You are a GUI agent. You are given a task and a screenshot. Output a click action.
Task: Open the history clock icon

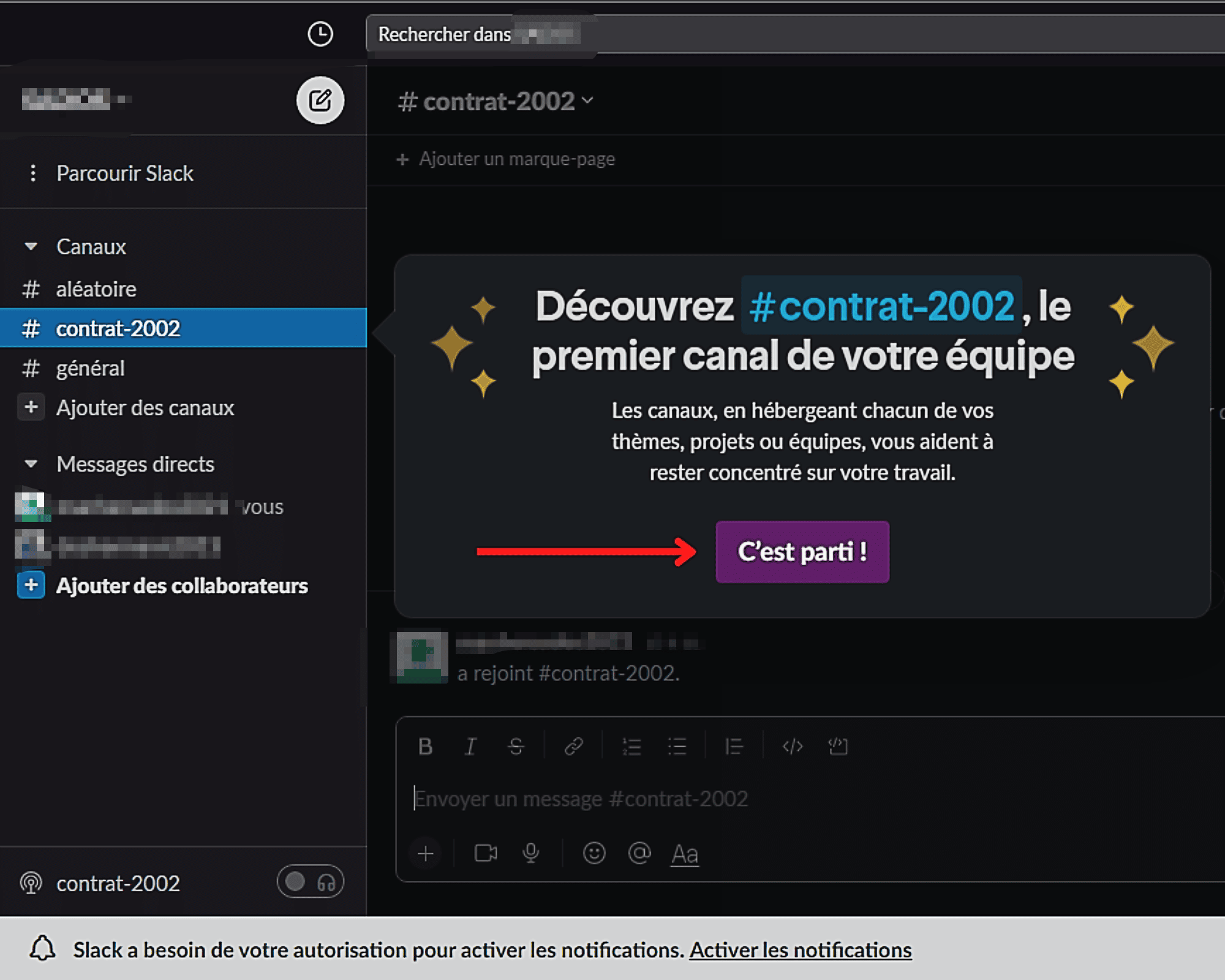click(x=320, y=34)
